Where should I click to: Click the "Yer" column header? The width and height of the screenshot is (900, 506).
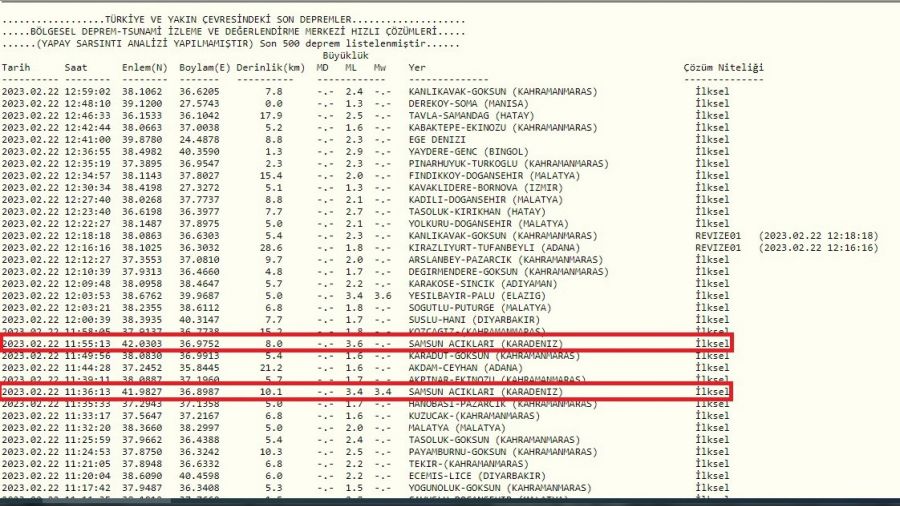[417, 68]
